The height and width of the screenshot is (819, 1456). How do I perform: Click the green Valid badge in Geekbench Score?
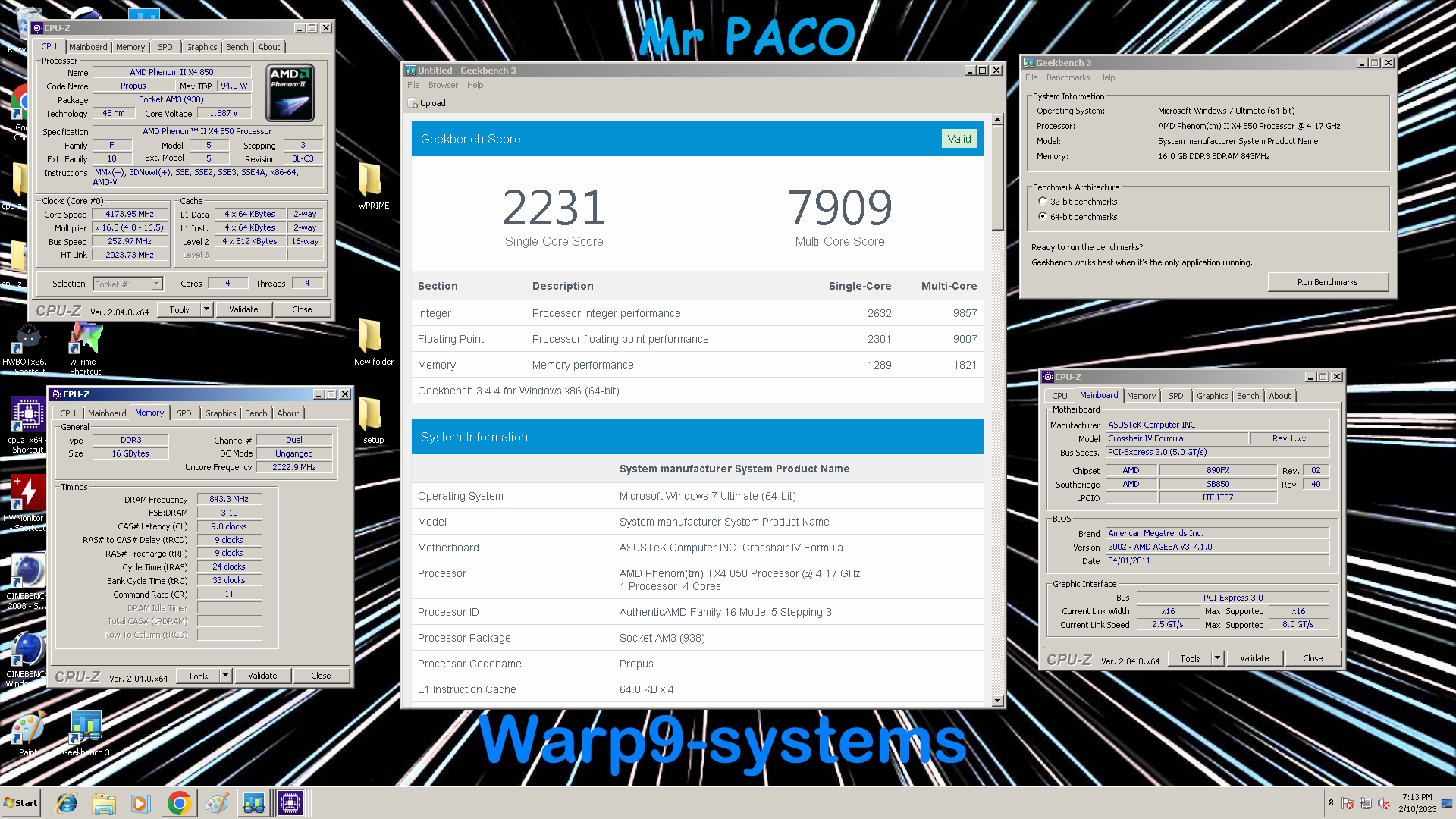click(959, 139)
